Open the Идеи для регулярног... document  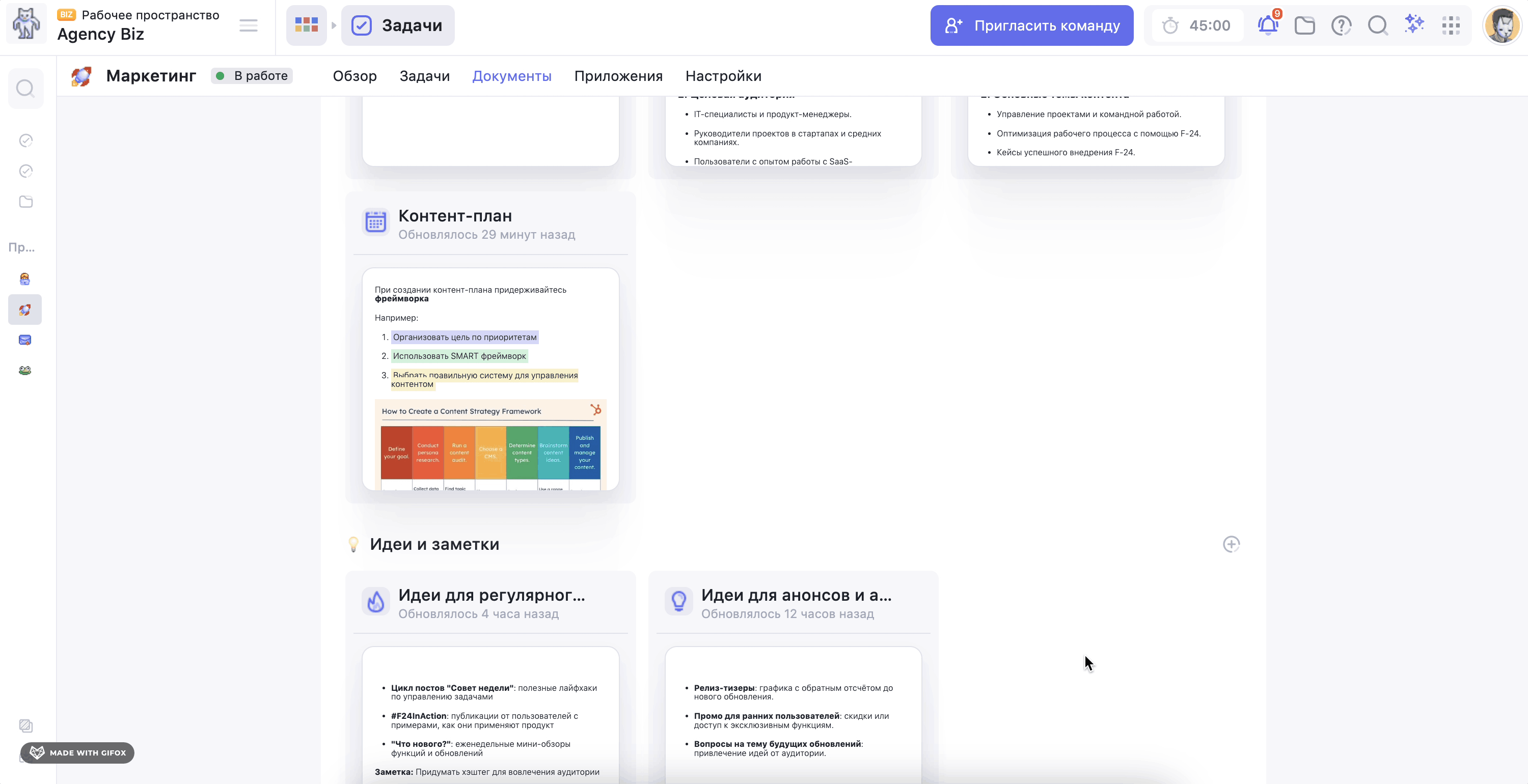491,596
